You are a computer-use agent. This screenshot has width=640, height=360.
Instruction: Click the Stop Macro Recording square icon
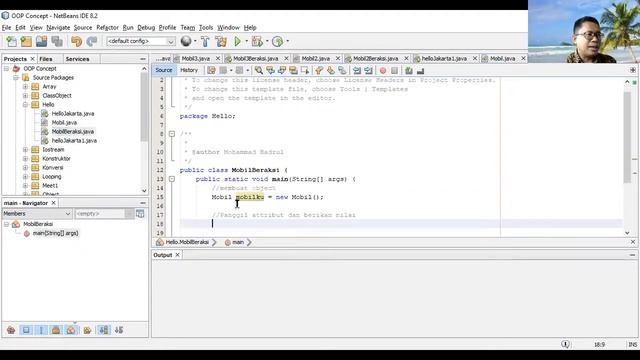click(394, 70)
